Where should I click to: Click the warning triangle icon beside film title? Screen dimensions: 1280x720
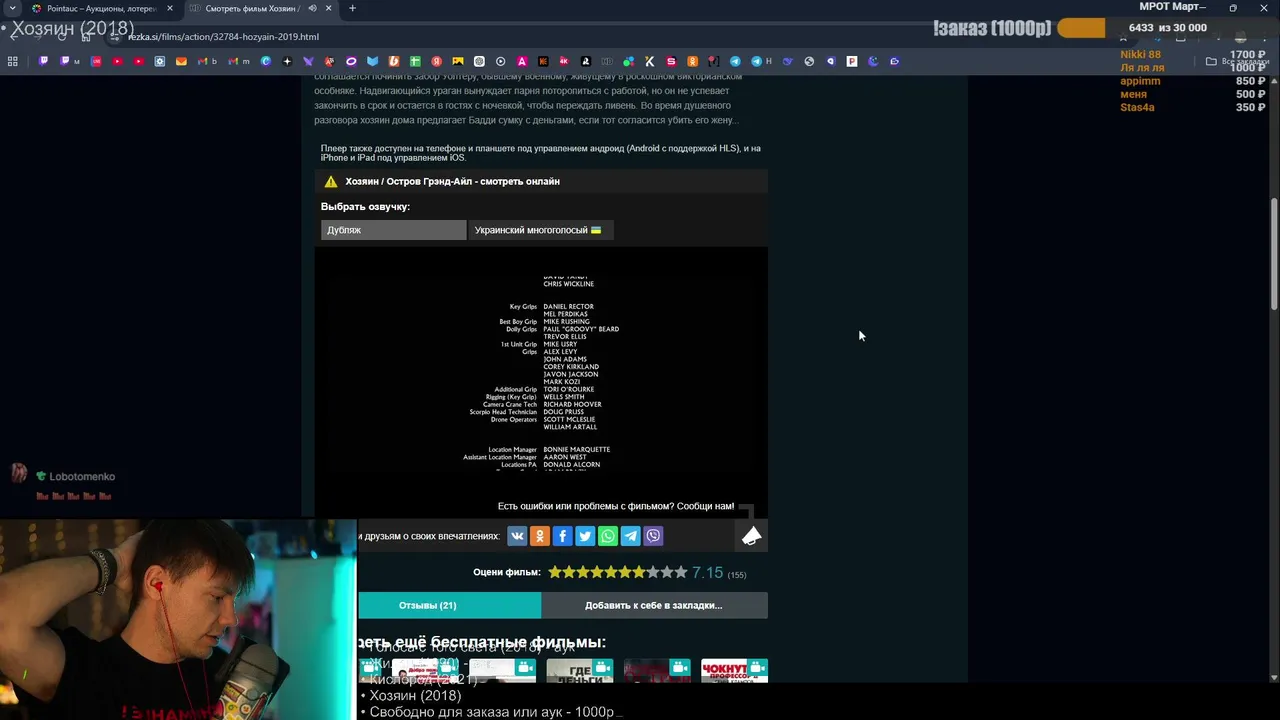(331, 181)
